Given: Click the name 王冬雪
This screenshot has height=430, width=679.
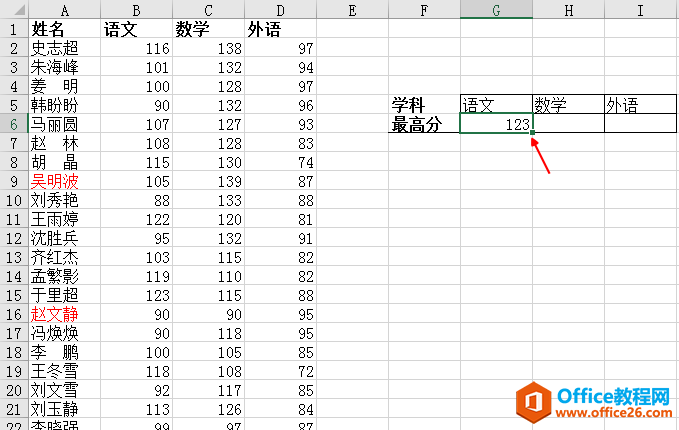Looking at the screenshot, I should coord(54,371).
